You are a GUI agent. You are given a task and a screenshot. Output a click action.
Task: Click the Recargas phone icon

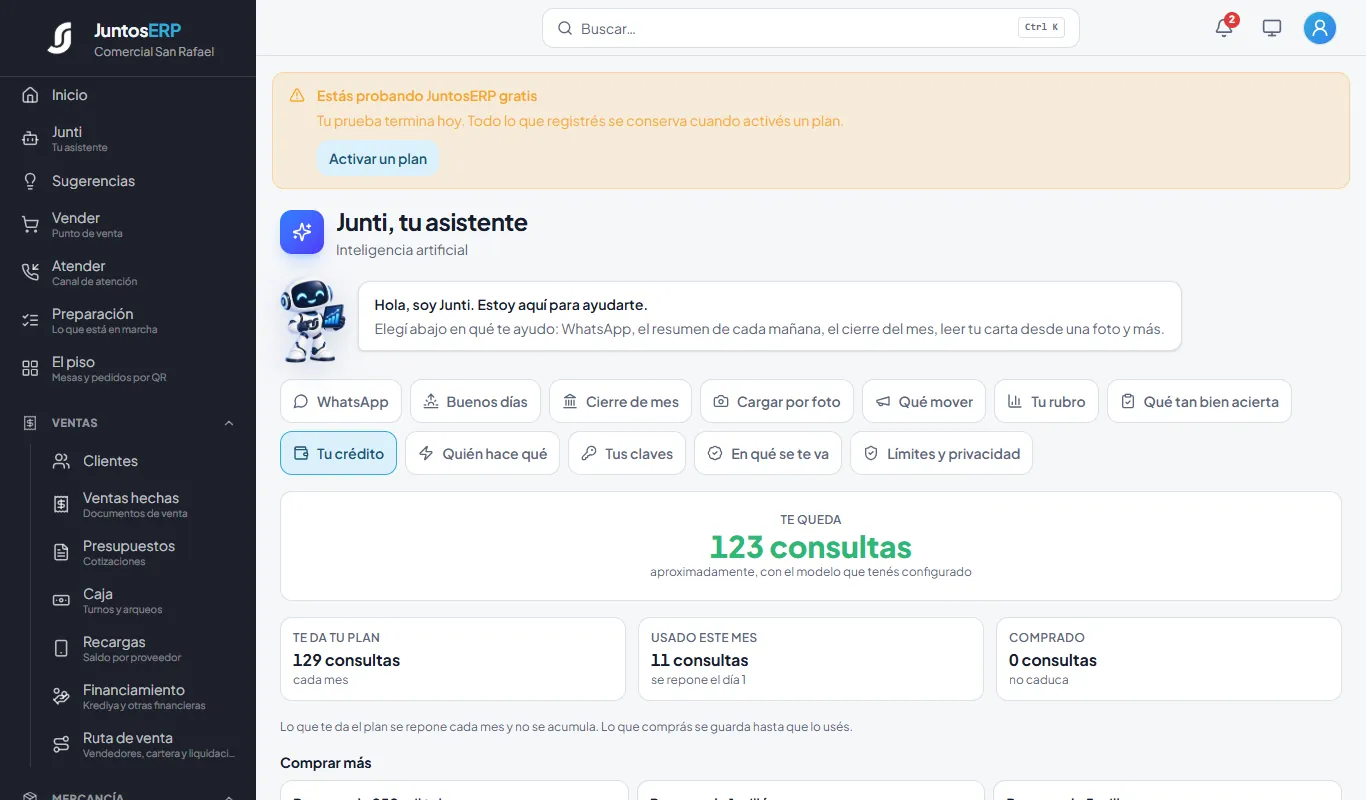61,649
